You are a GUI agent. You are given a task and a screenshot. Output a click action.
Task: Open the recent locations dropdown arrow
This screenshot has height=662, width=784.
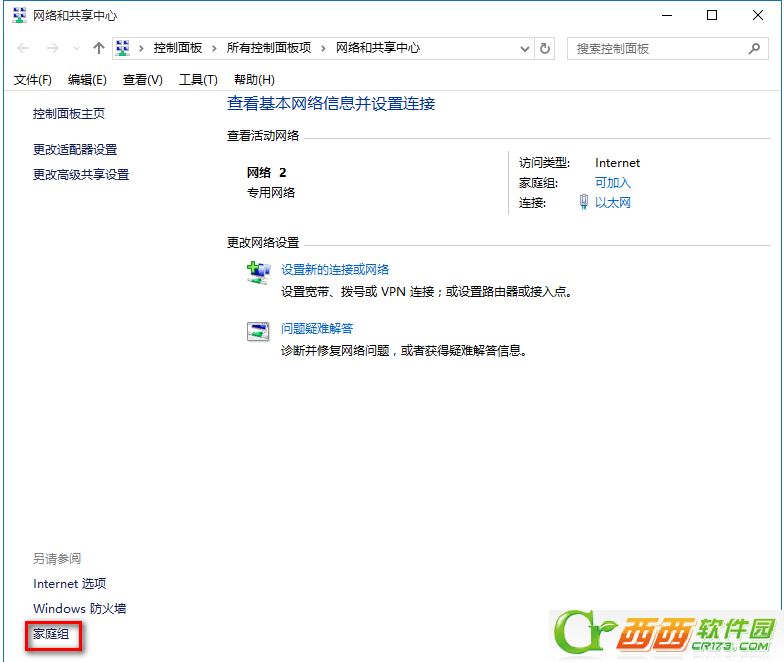76,48
